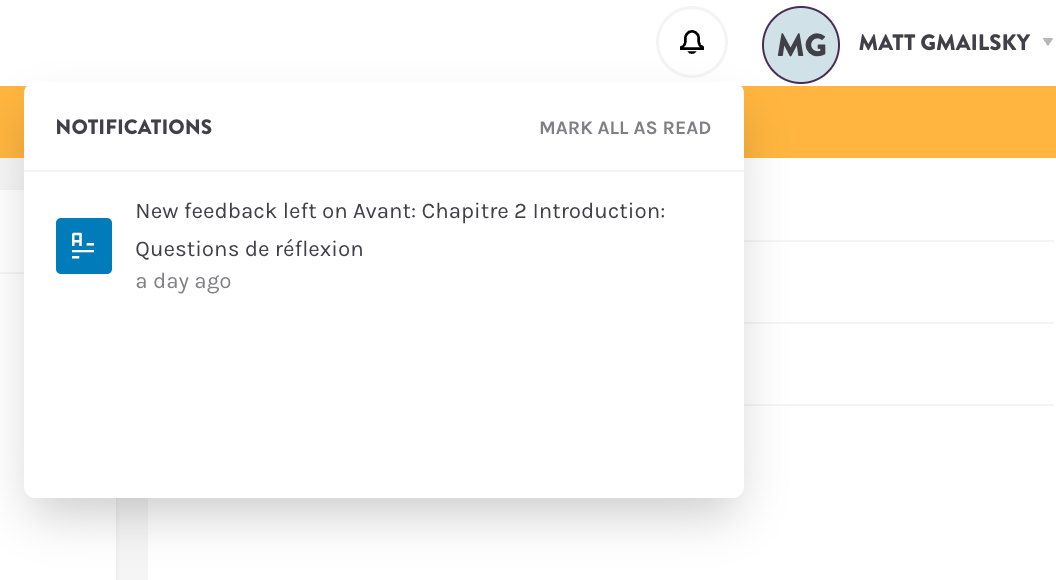This screenshot has height=580, width=1056.
Task: Click the orange banner strip left of the panel
Action: (x=11, y=122)
